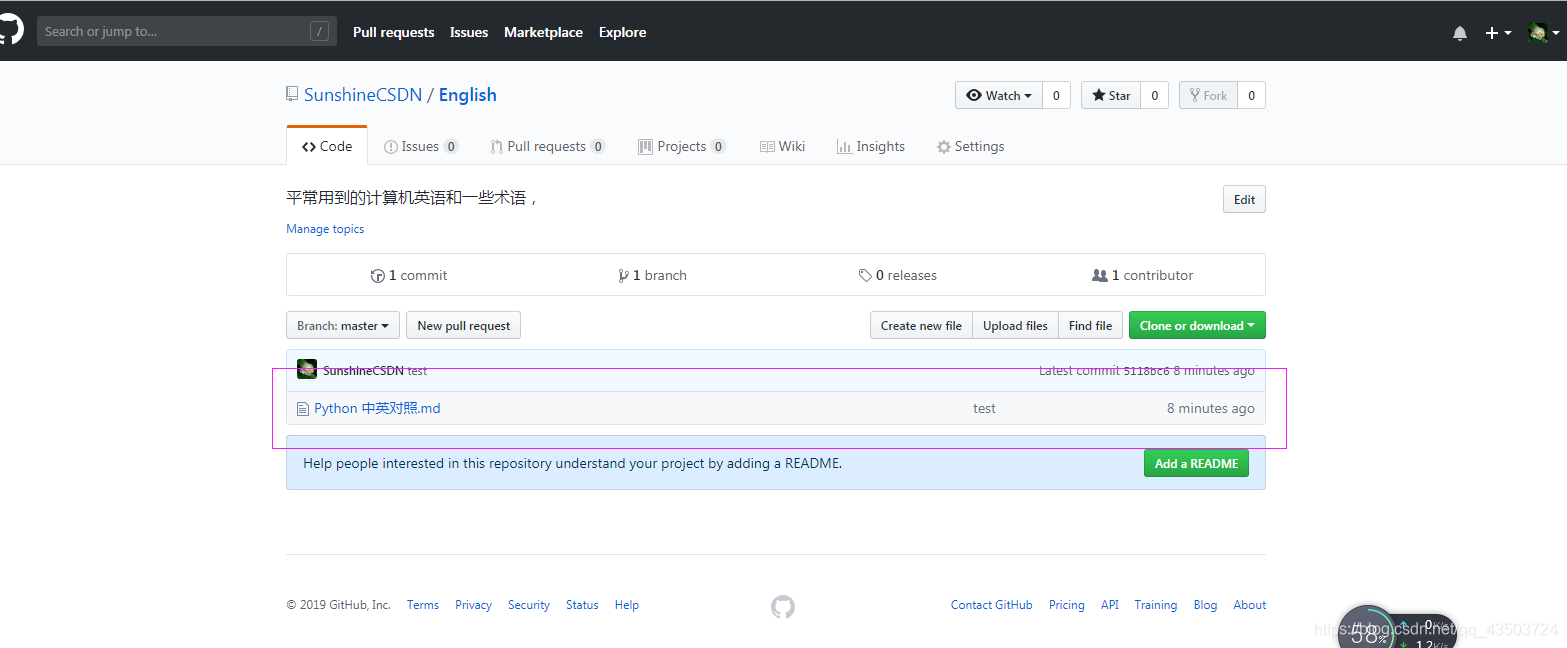Open Security footer link
Screen dimensions: 1567x648
(x=529, y=605)
